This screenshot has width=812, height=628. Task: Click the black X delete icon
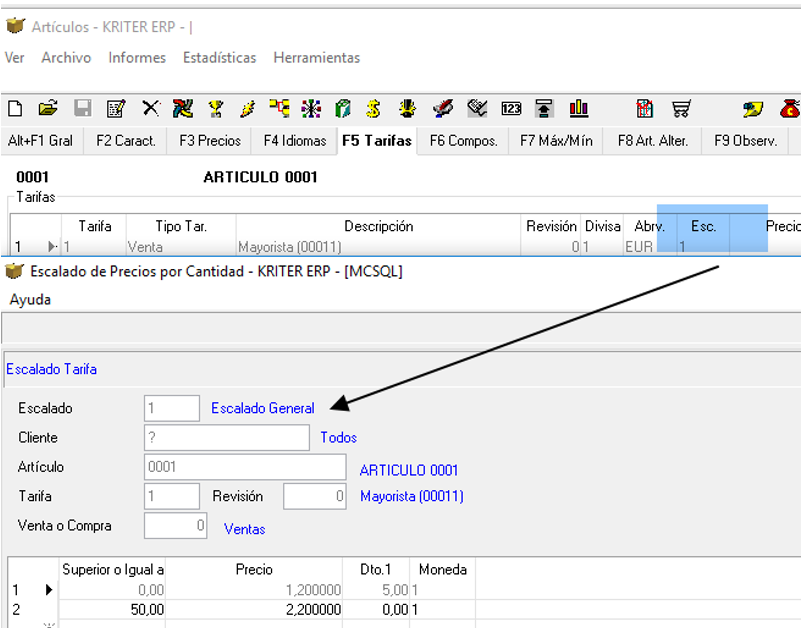(x=151, y=109)
